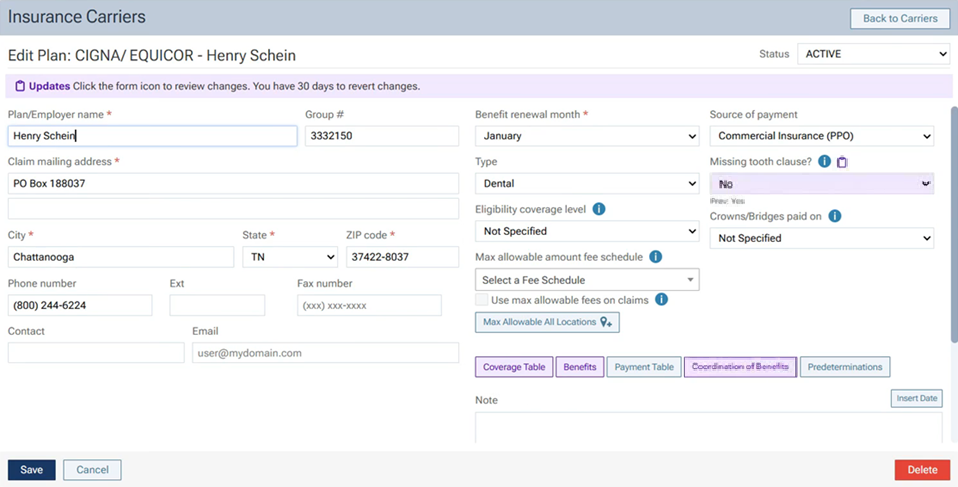
Task: Click the Save button
Action: (x=32, y=470)
